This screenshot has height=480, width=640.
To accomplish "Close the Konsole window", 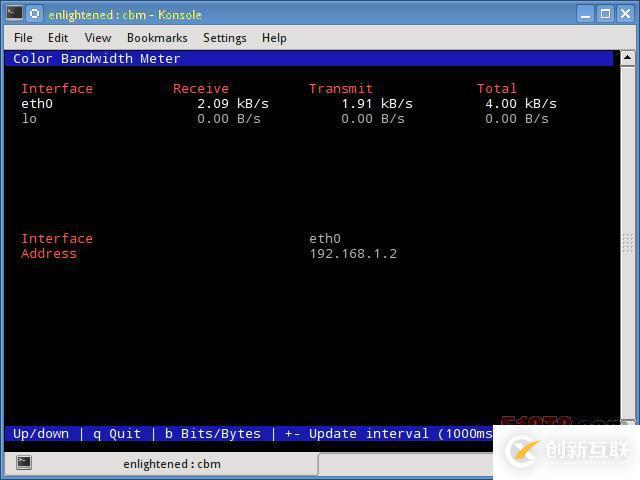I will pyautogui.click(x=625, y=14).
